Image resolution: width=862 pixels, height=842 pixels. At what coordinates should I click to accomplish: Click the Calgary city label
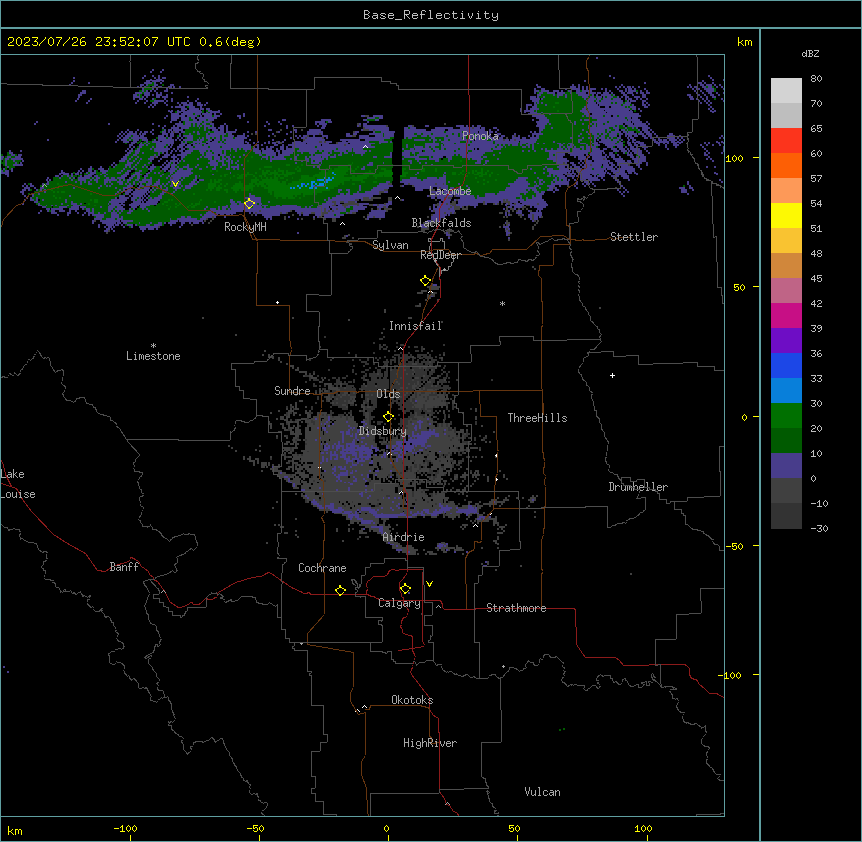[399, 603]
